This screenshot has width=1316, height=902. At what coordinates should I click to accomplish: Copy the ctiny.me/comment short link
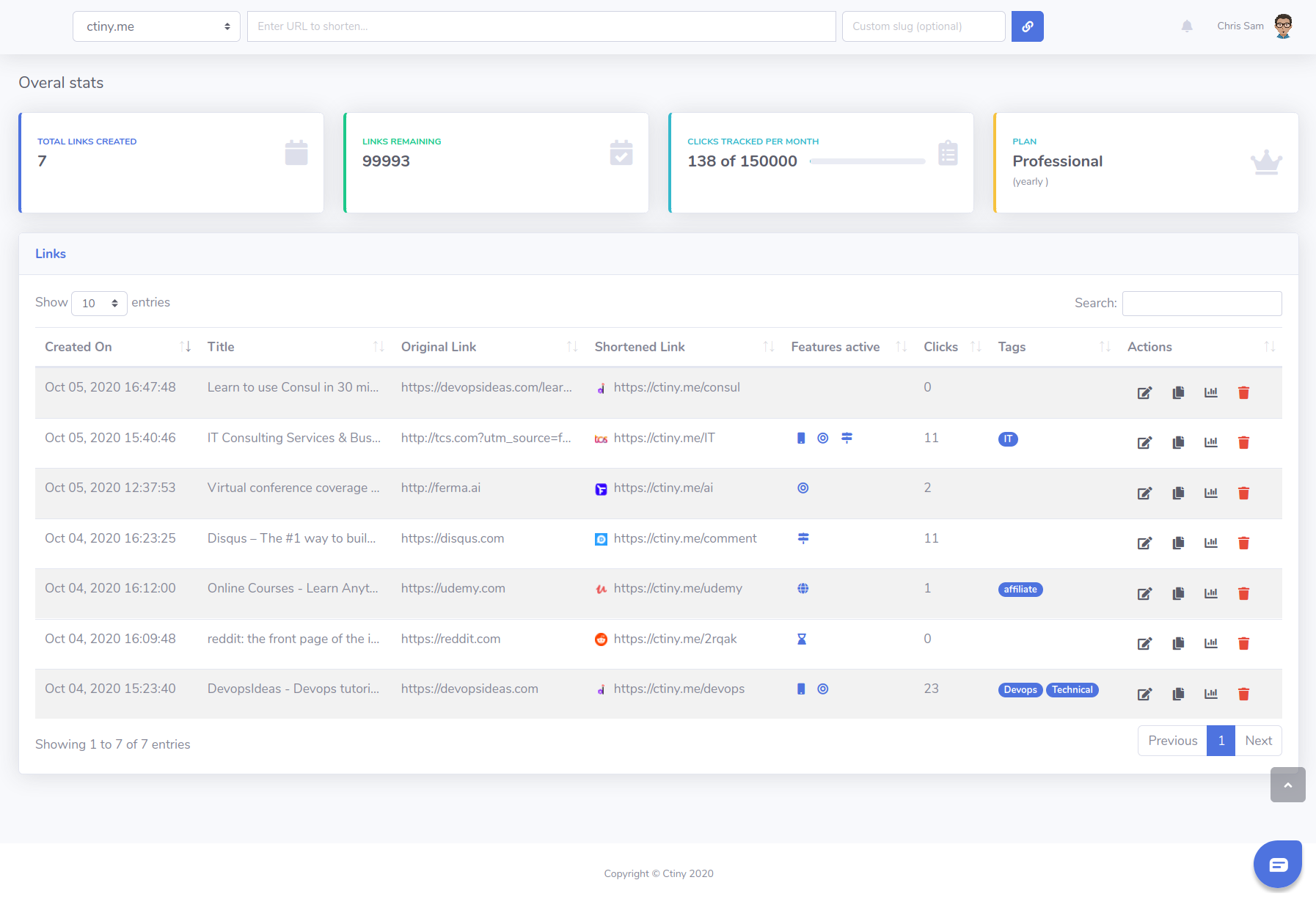[1178, 543]
